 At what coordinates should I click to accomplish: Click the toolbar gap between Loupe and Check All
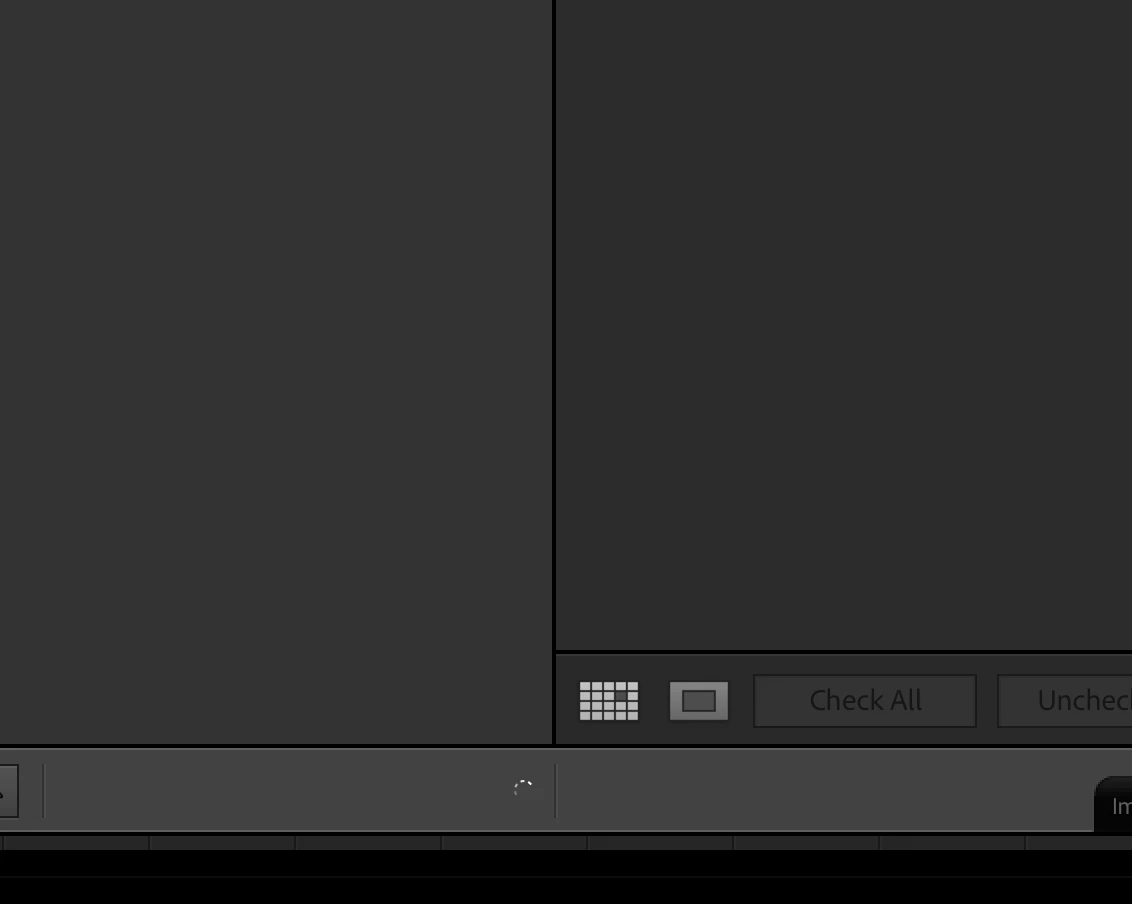(741, 700)
